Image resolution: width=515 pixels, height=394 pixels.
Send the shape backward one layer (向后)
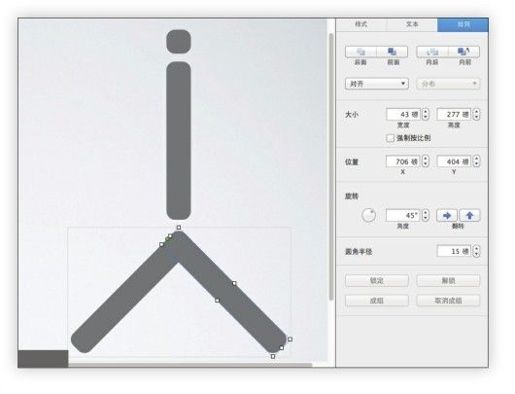click(x=432, y=52)
